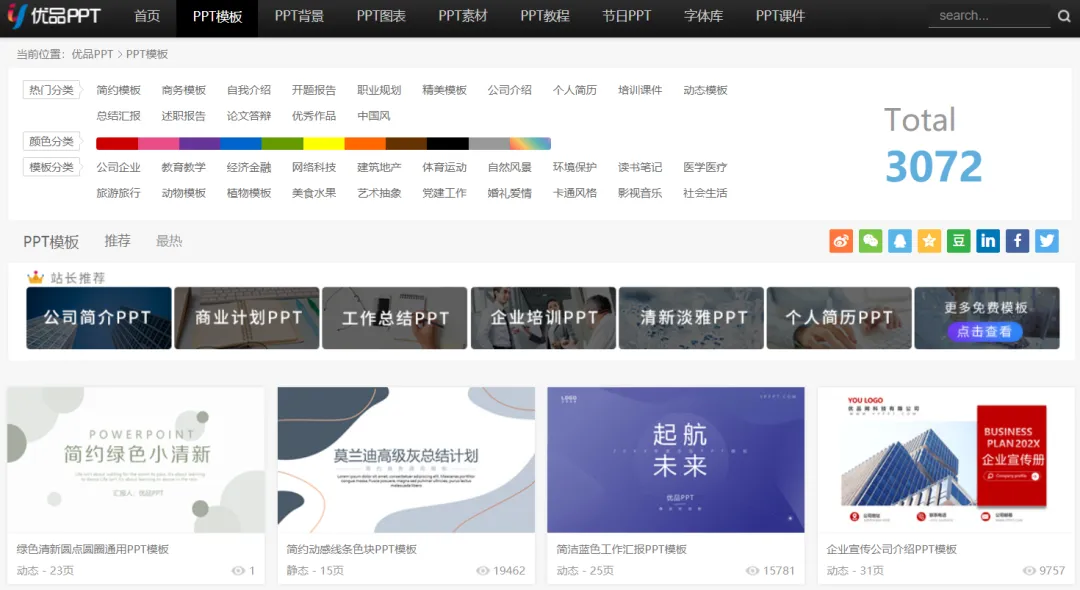Pick the blue color filter
The width and height of the screenshot is (1080, 590).
click(x=241, y=143)
